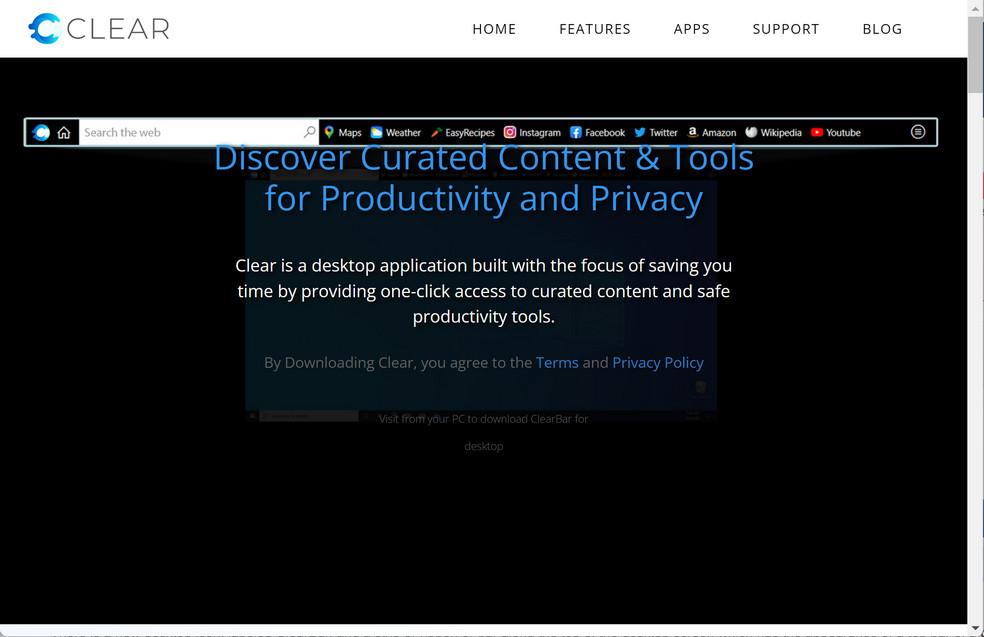Open the Wikipedia globe icon

(751, 132)
